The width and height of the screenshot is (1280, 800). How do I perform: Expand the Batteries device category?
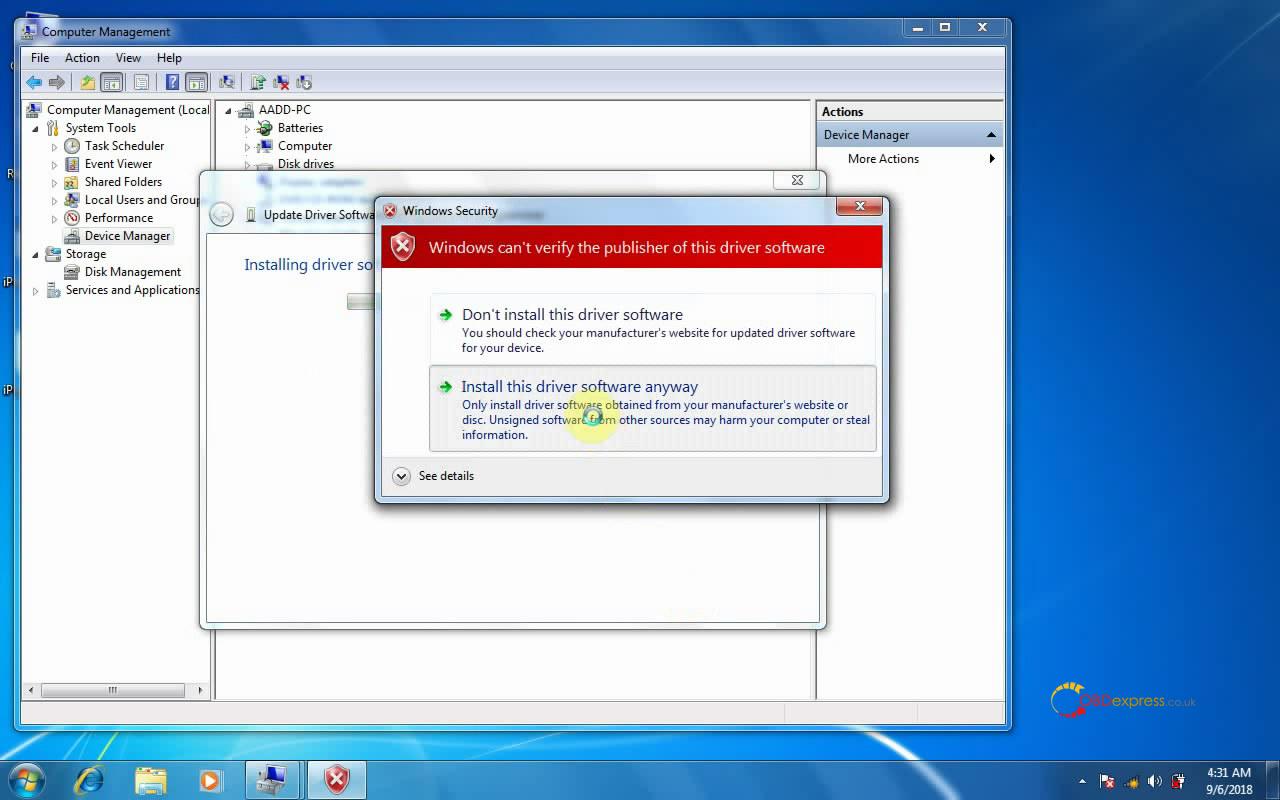pos(247,128)
